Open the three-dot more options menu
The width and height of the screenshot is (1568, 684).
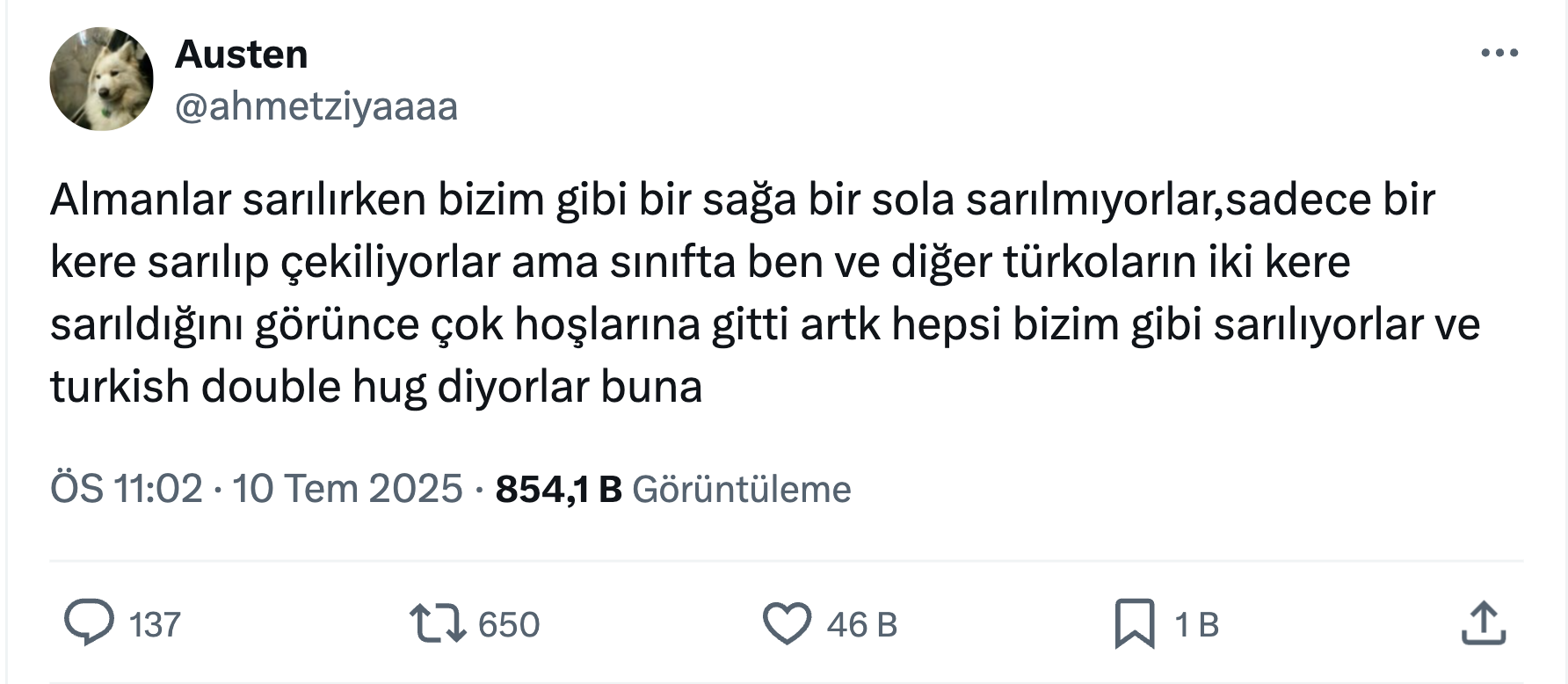1499,54
